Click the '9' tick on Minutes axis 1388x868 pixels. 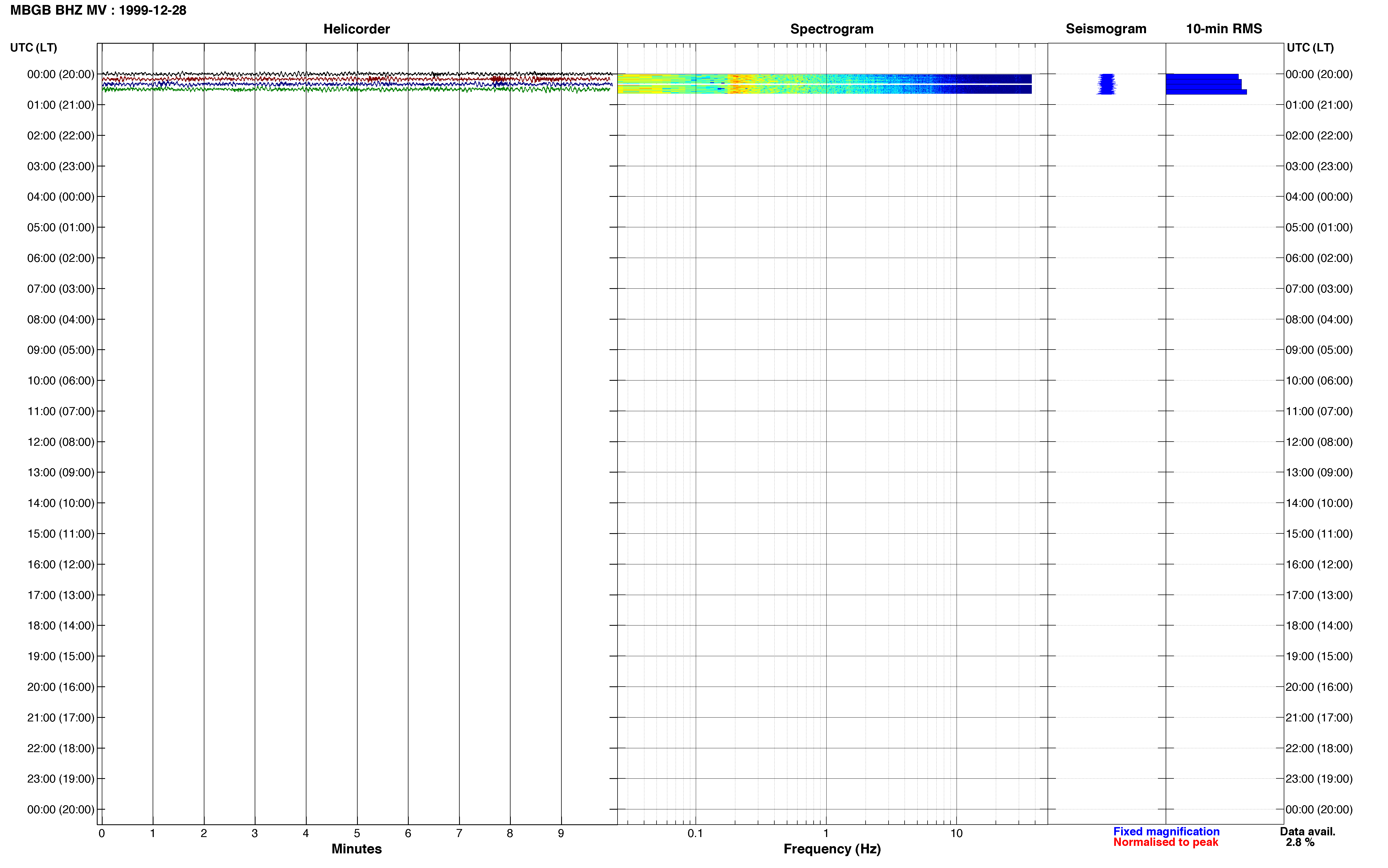(x=561, y=833)
